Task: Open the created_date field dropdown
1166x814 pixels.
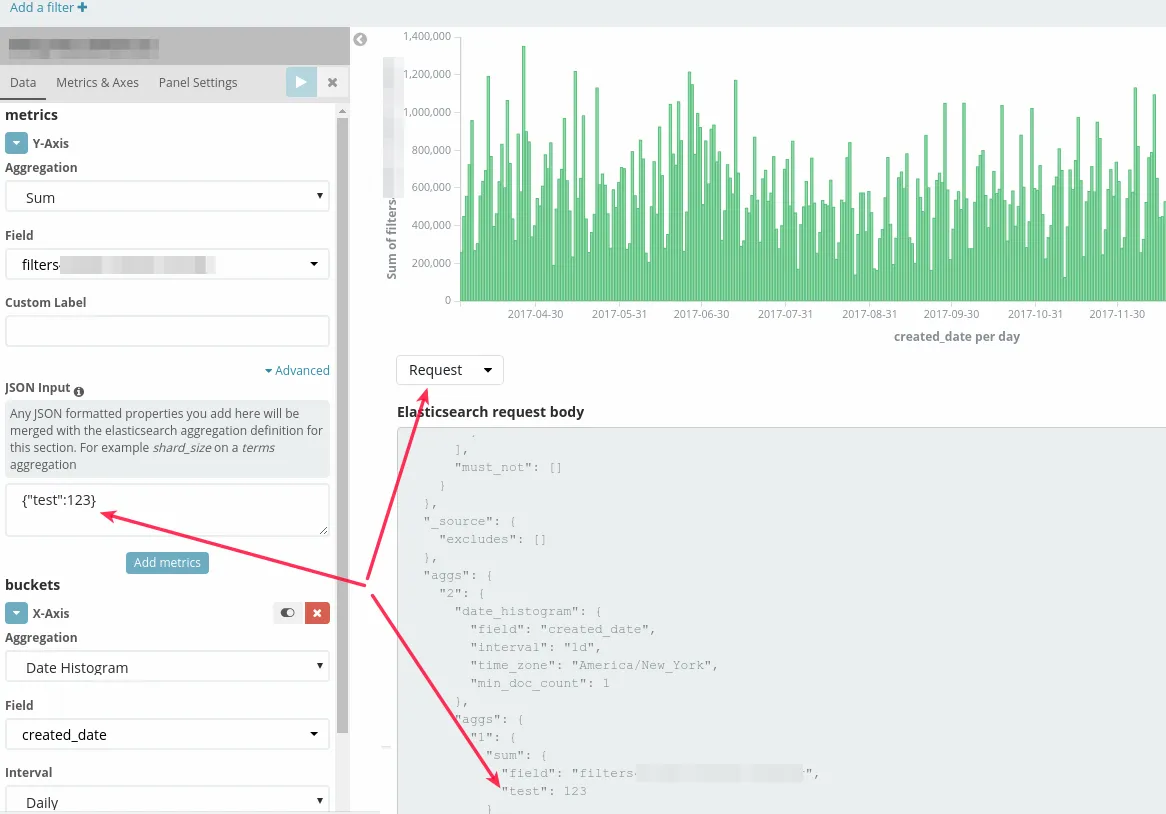Action: pyautogui.click(x=167, y=734)
